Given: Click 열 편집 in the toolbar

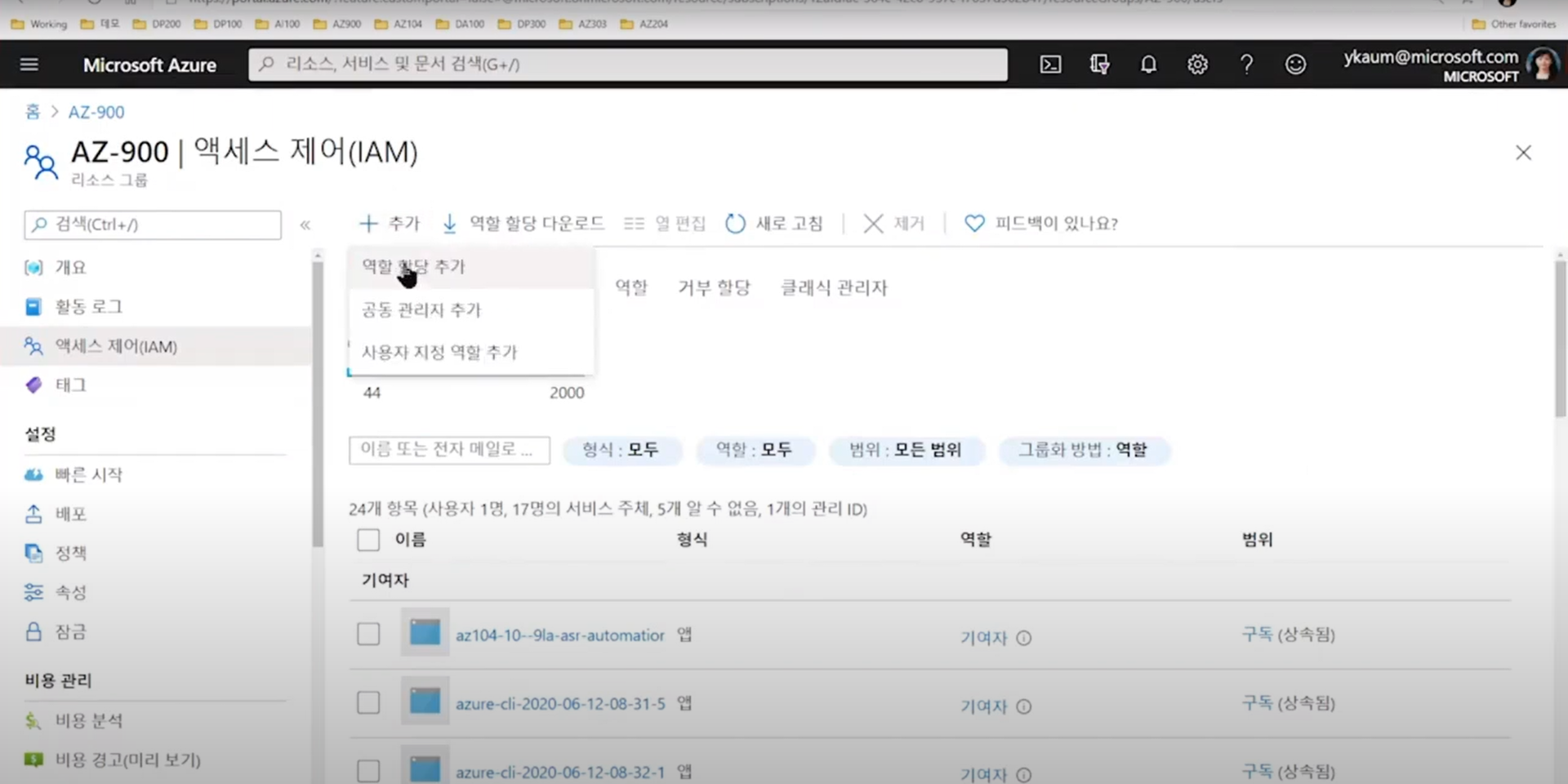Looking at the screenshot, I should pyautogui.click(x=665, y=223).
